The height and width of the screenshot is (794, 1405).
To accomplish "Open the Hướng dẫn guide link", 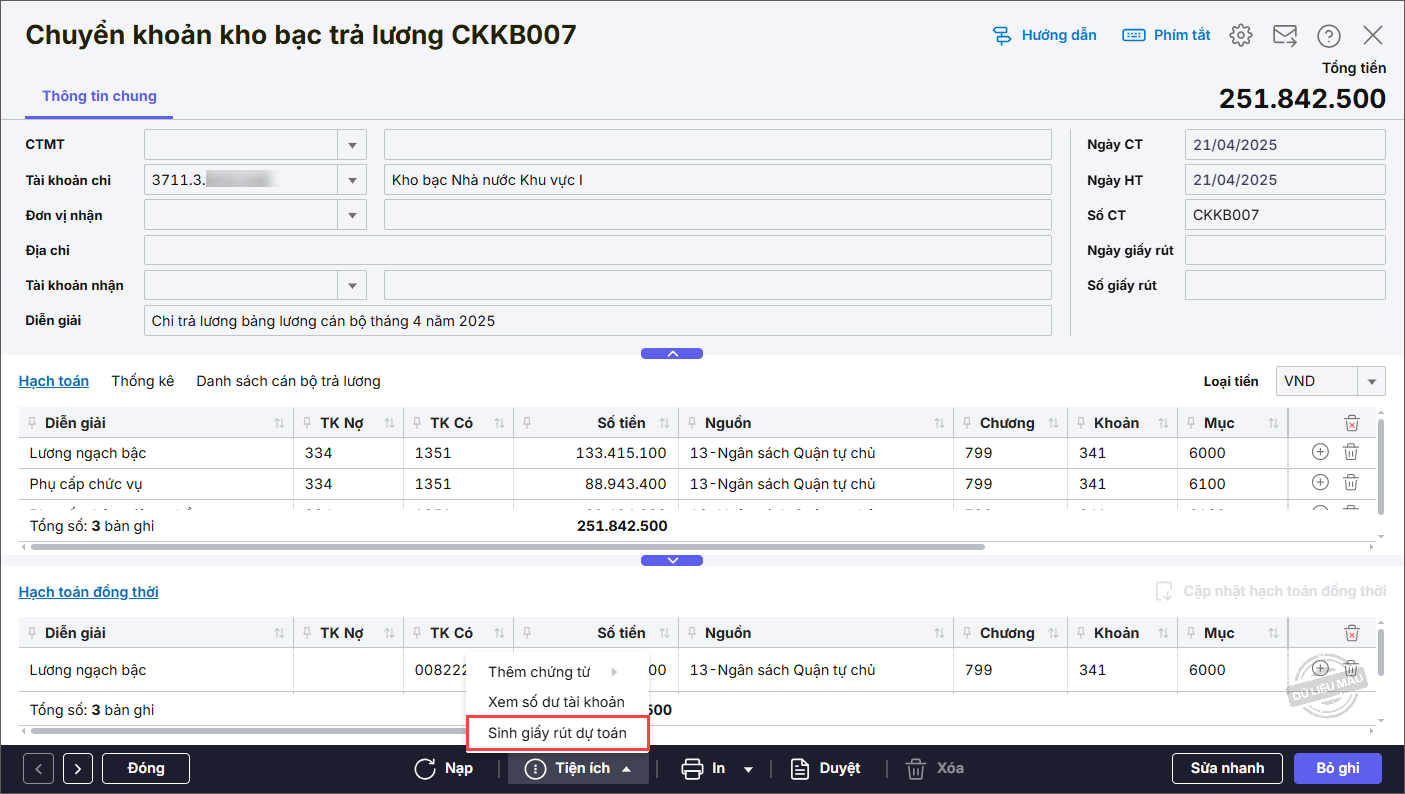I will 1045,35.
